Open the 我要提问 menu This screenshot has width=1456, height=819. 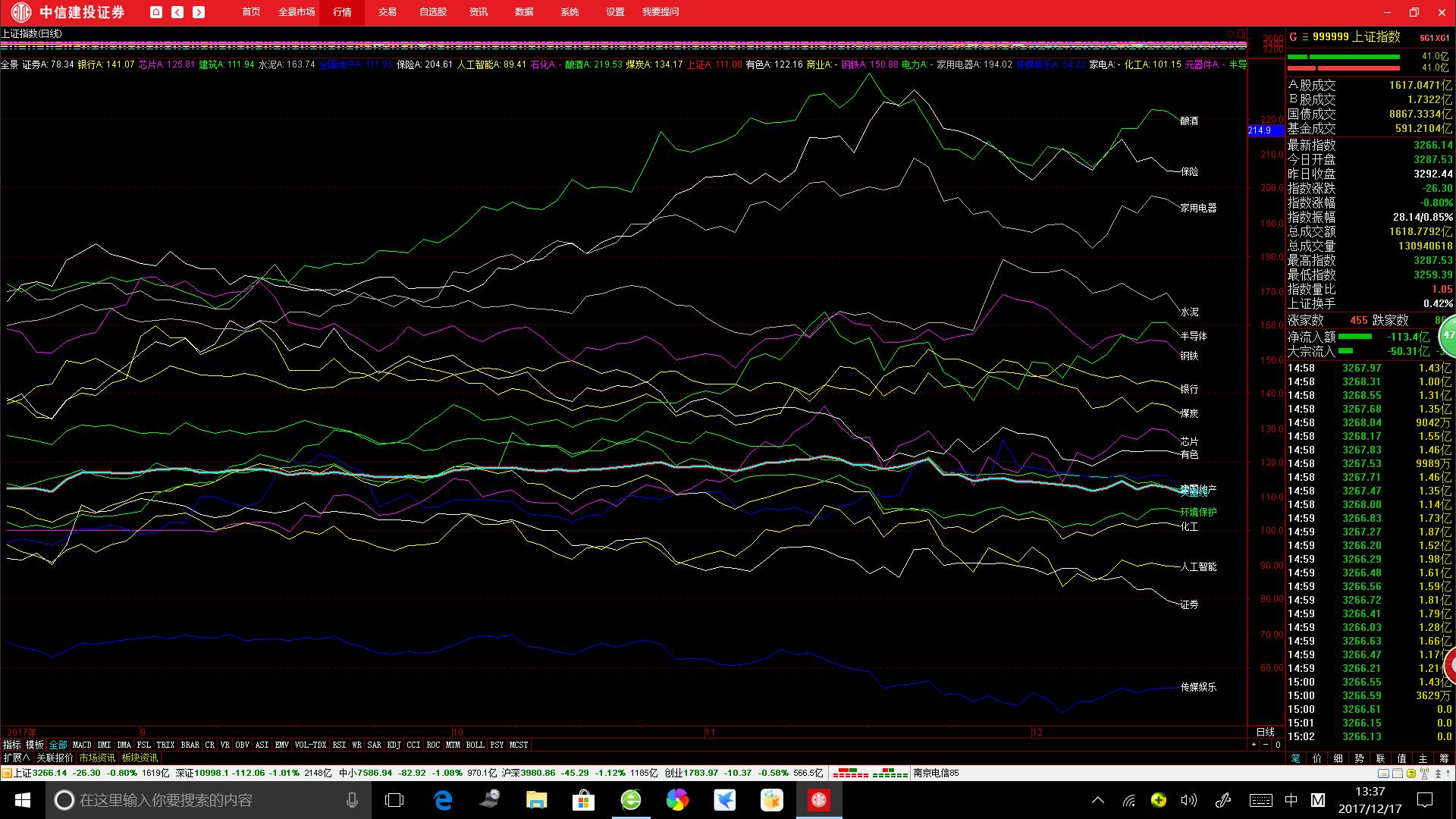pos(661,12)
